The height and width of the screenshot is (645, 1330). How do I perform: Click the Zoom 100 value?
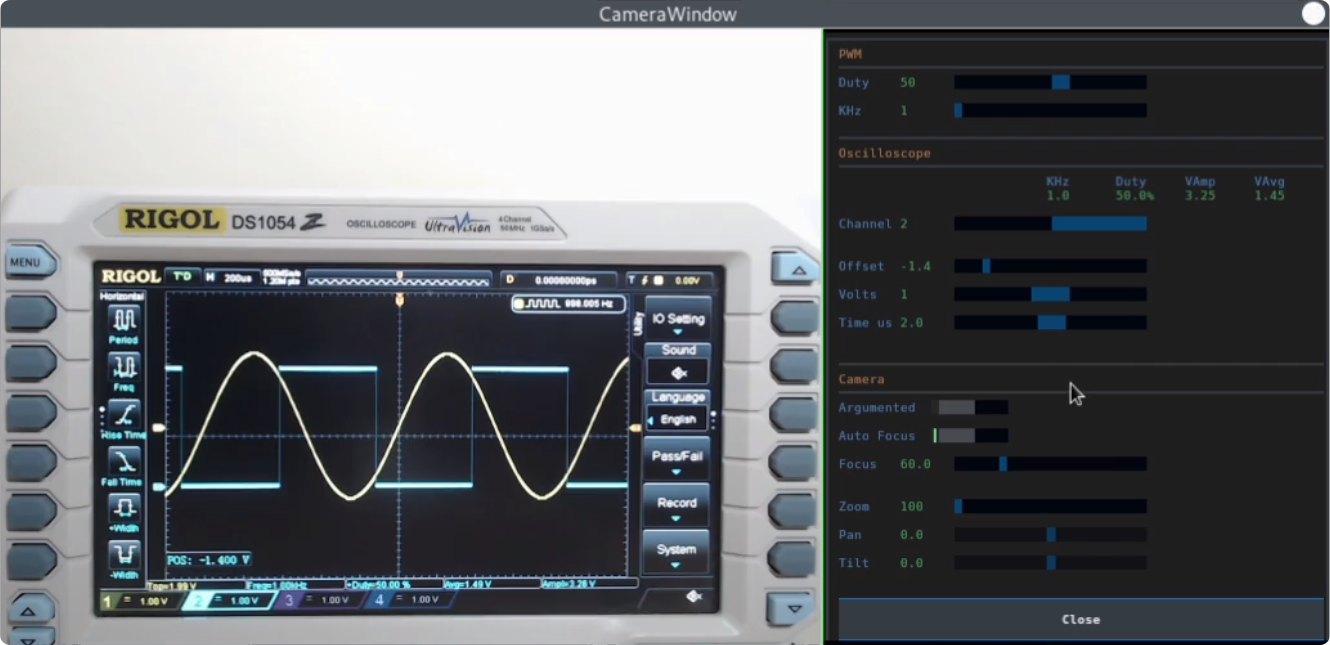click(911, 506)
